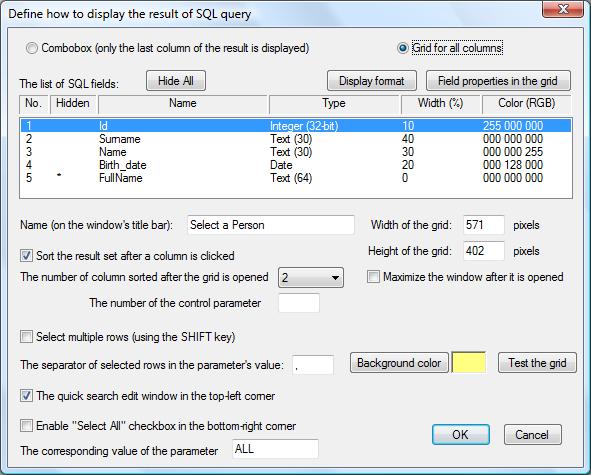Screen dimensions: 591x475
Task: Click the yellow background color swatch
Action: 469,363
